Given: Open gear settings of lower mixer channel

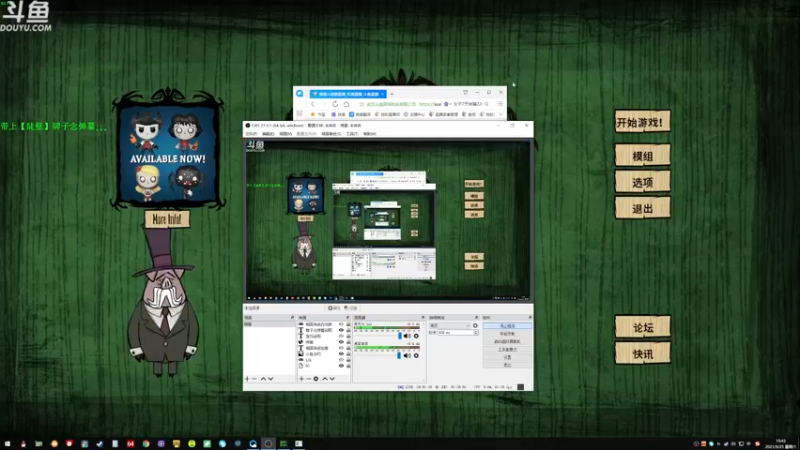Looking at the screenshot, I should point(416,356).
